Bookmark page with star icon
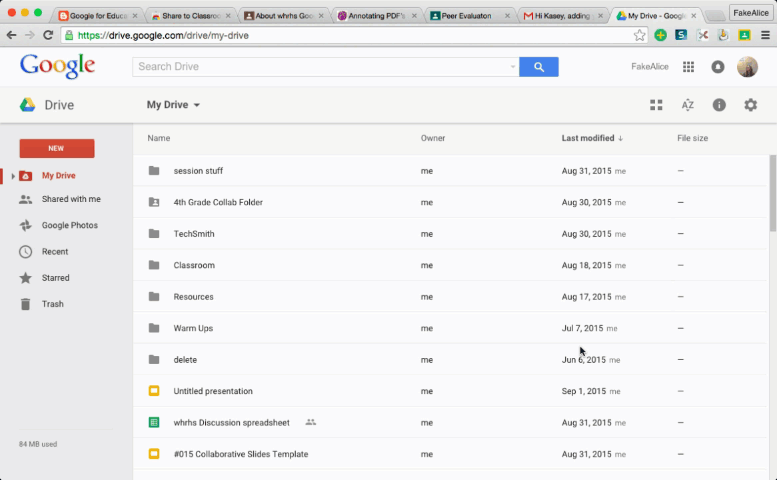 tap(640, 35)
